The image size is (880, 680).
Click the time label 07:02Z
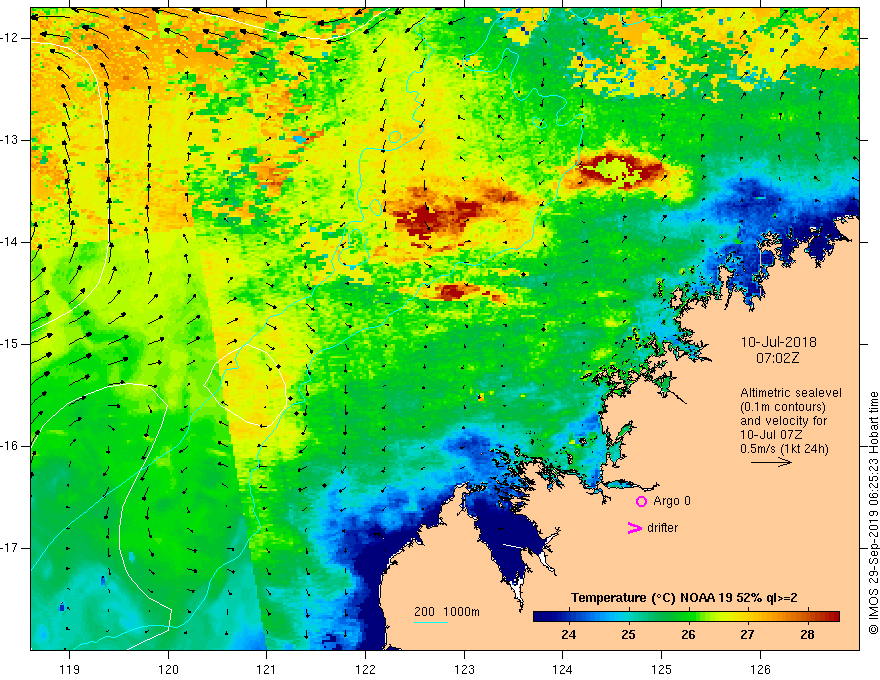[777, 357]
